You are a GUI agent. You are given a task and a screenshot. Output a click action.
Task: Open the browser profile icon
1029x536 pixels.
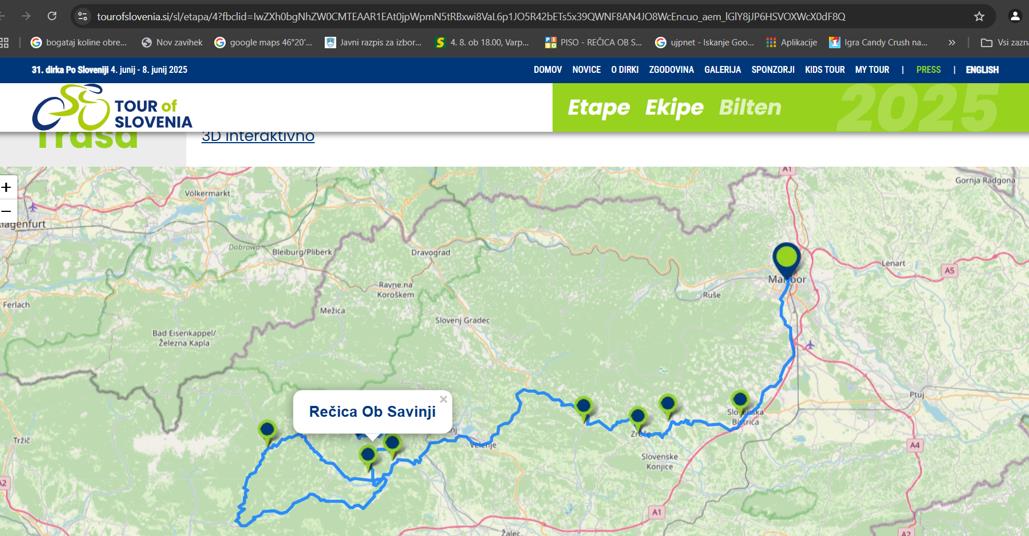(1014, 16)
